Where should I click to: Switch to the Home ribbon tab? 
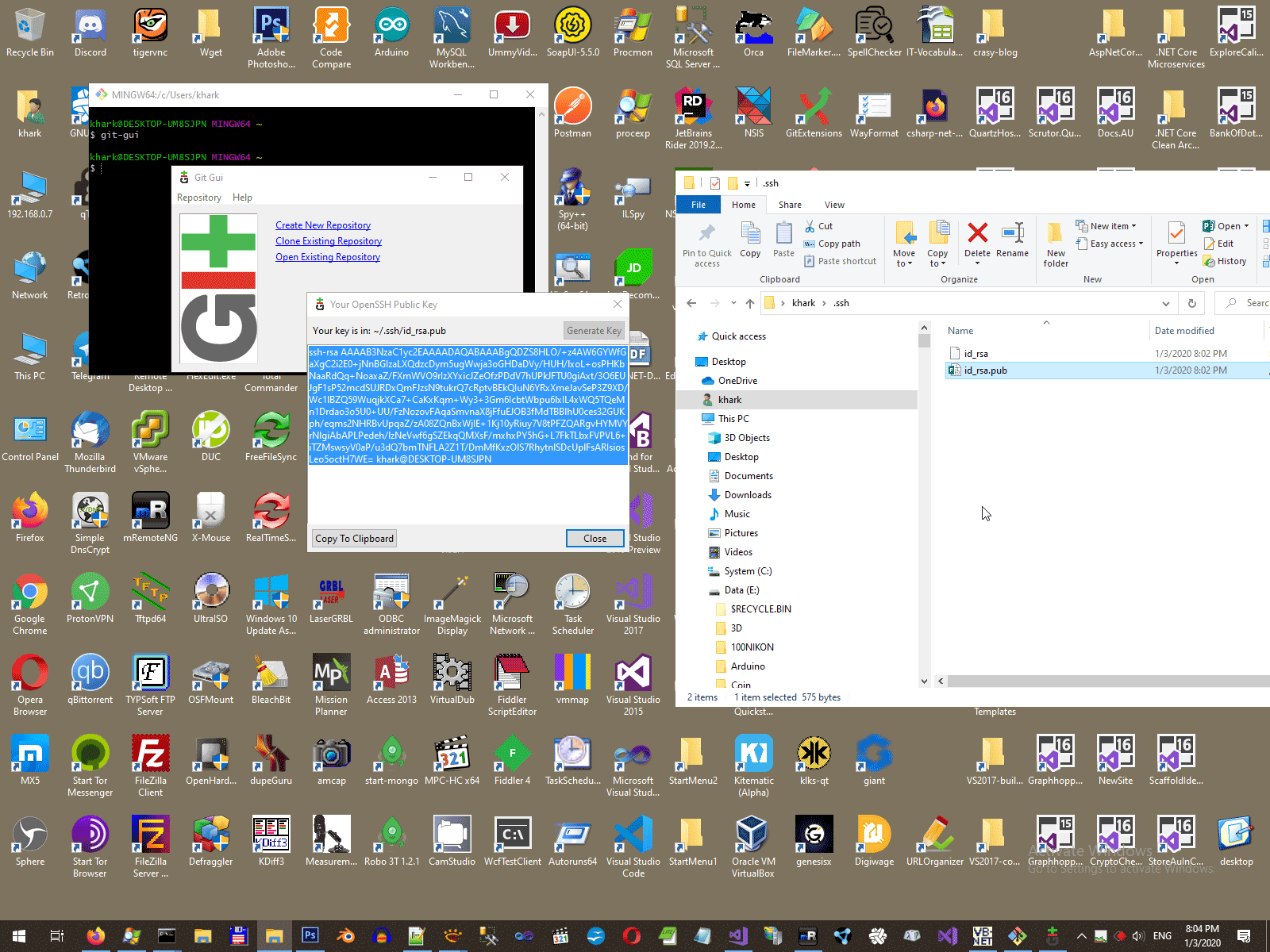click(x=744, y=205)
